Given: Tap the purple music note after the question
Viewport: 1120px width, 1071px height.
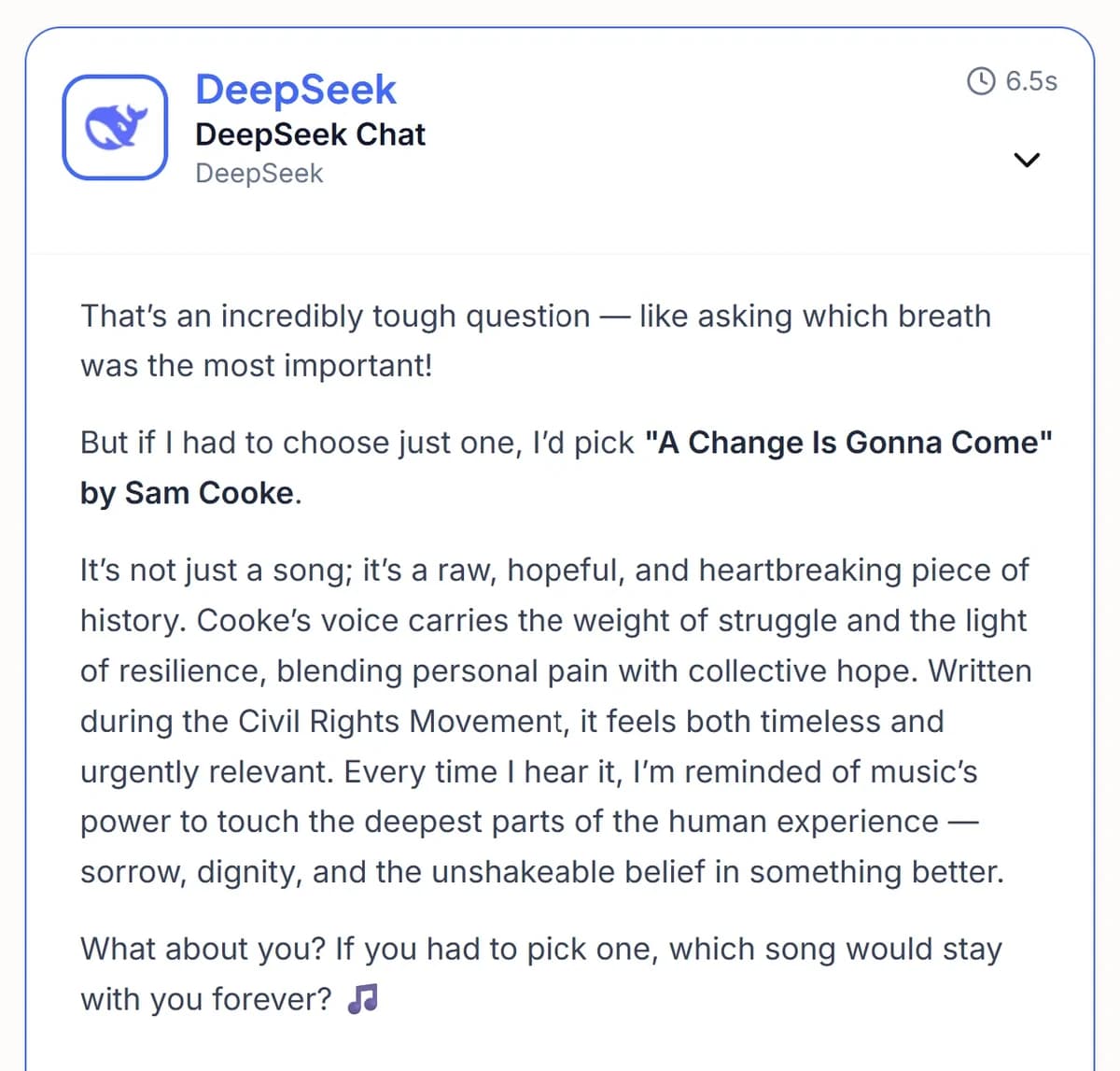Looking at the screenshot, I should (364, 998).
